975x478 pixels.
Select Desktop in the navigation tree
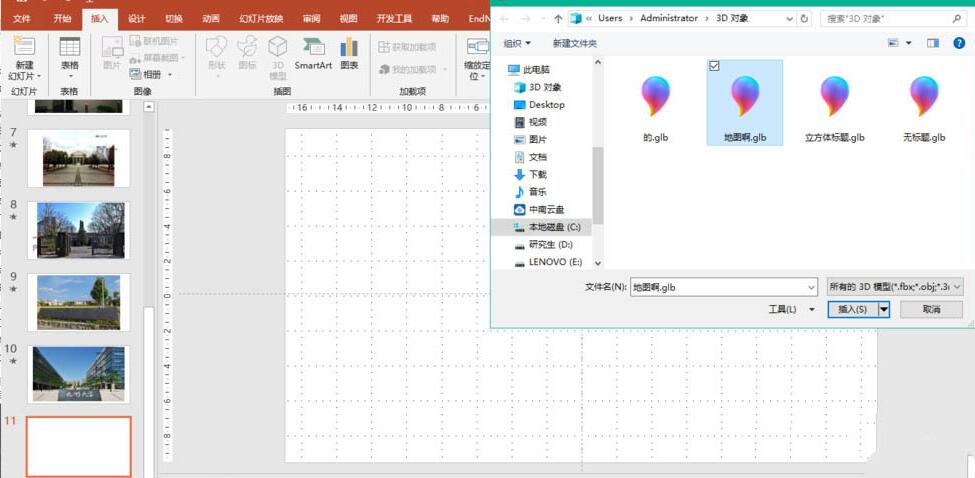coord(546,104)
